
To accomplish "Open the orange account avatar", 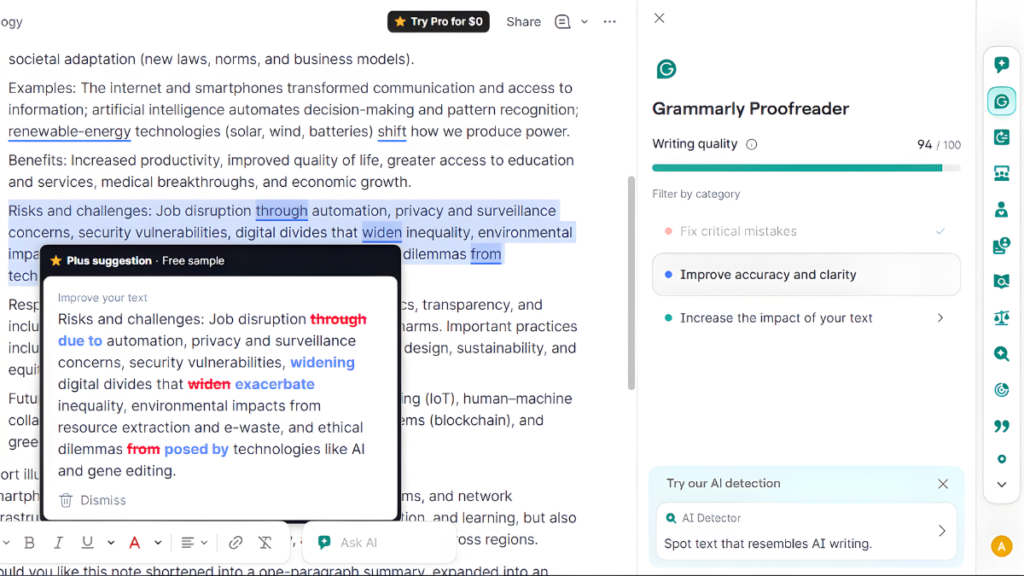I will pyautogui.click(x=1001, y=546).
